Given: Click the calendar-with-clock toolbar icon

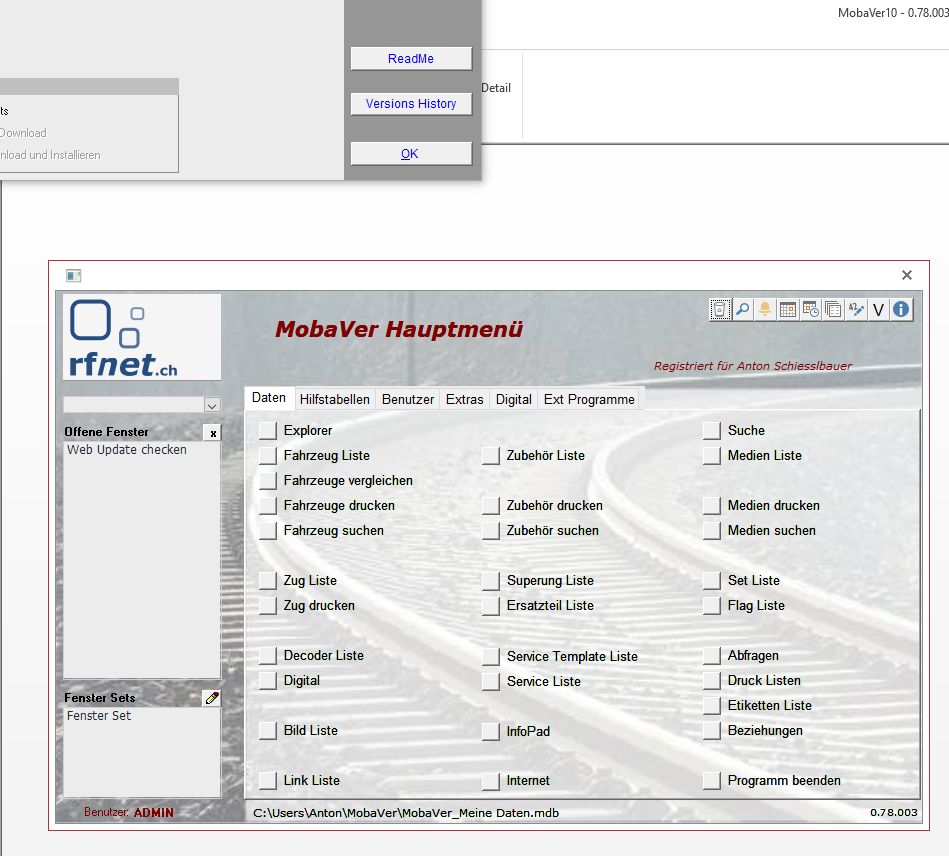Looking at the screenshot, I should click(810, 309).
